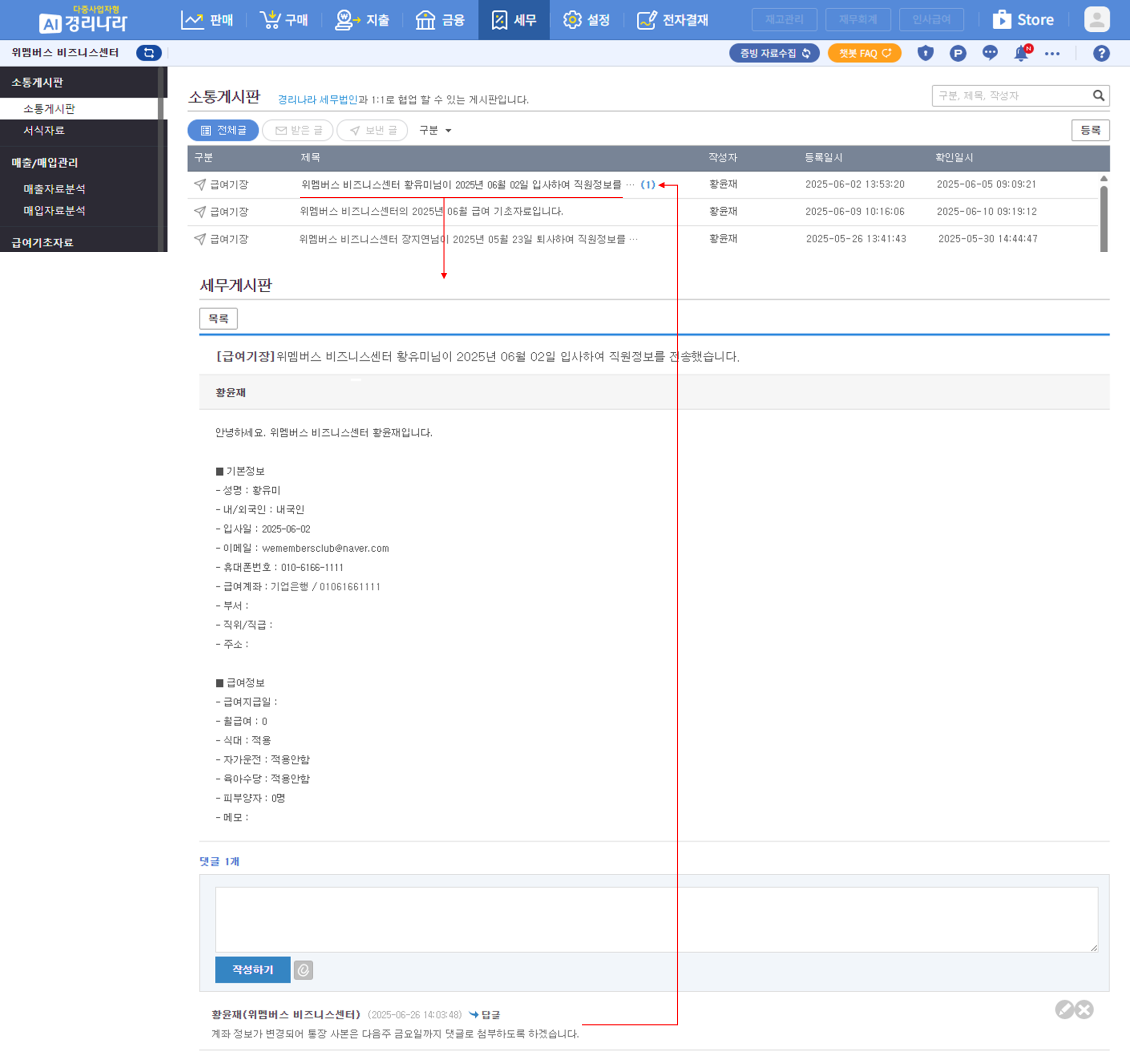Viewport: 1130px width, 1064px height.
Task: Click the shield security icon
Action: click(x=925, y=53)
